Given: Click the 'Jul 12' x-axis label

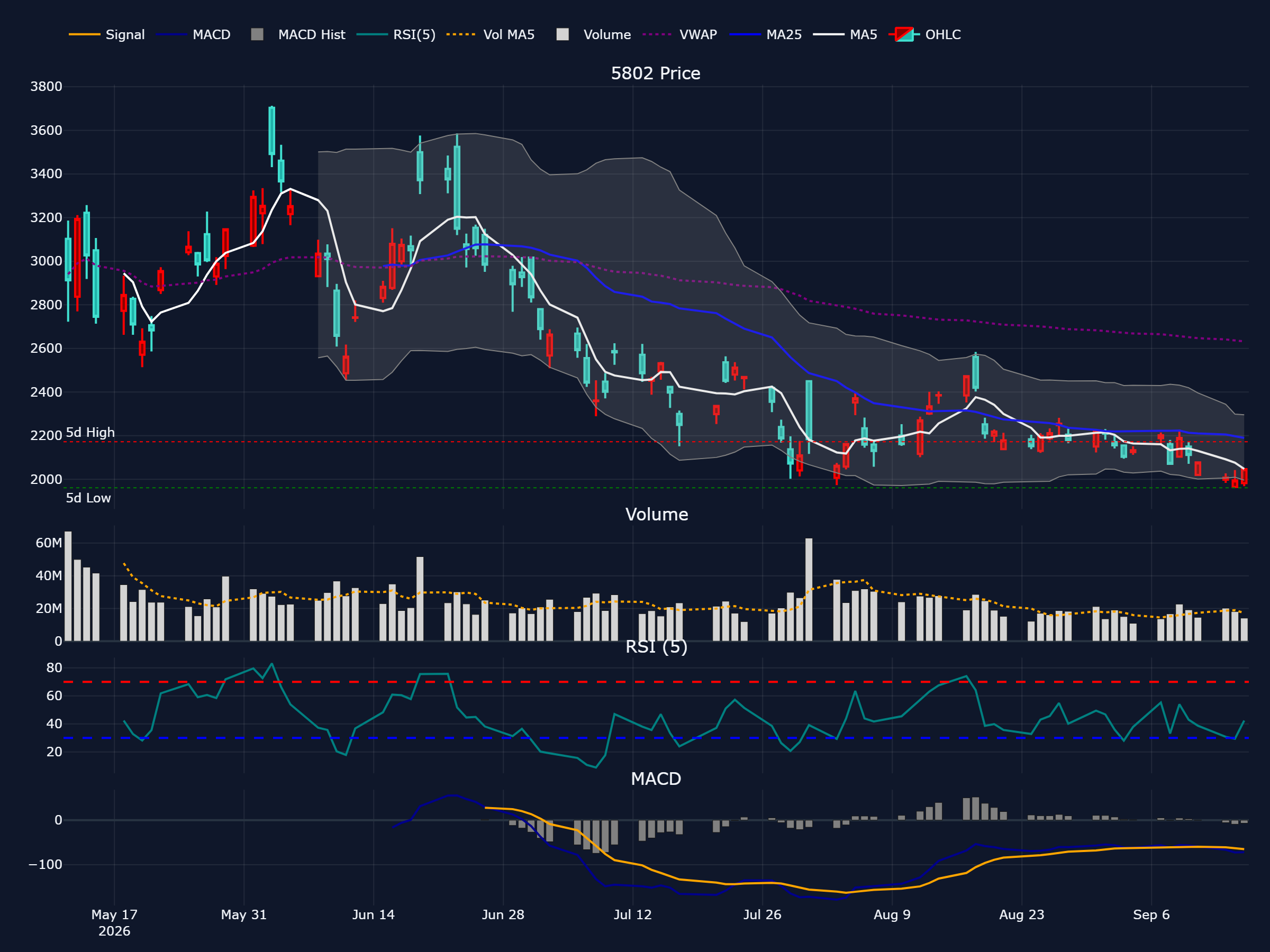Looking at the screenshot, I should pos(633,914).
